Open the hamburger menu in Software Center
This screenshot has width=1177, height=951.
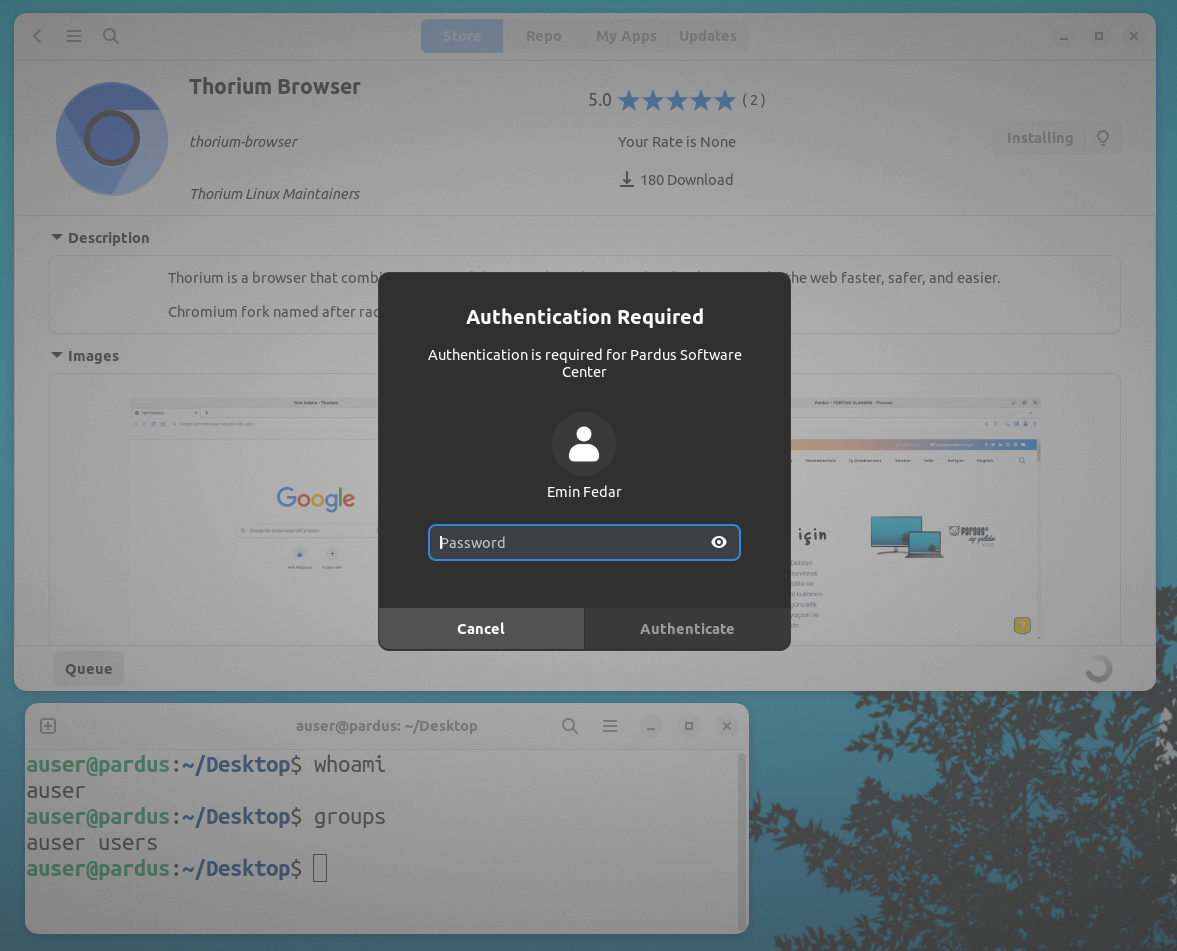(73, 35)
